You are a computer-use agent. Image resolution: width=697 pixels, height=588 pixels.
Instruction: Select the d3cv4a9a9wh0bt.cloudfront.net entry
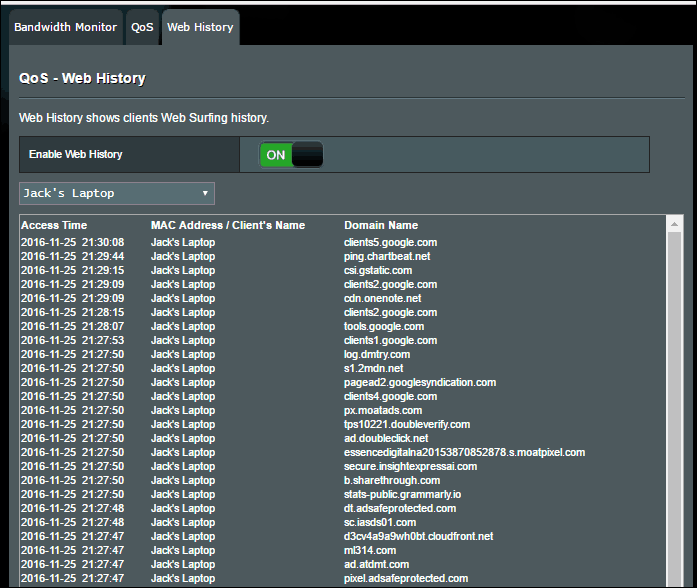(418, 536)
